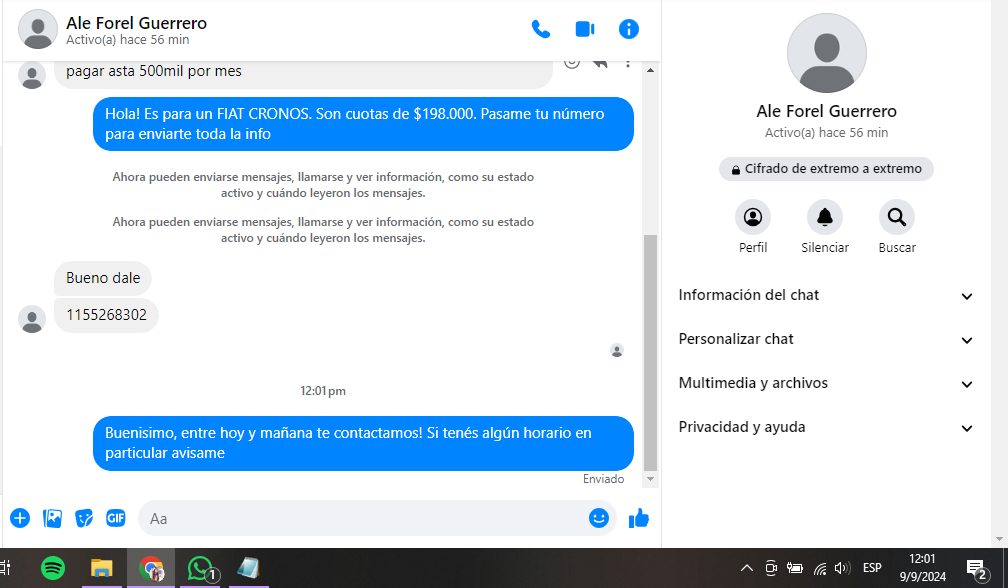Click sender avatar beside 1155268302 message

point(32,319)
